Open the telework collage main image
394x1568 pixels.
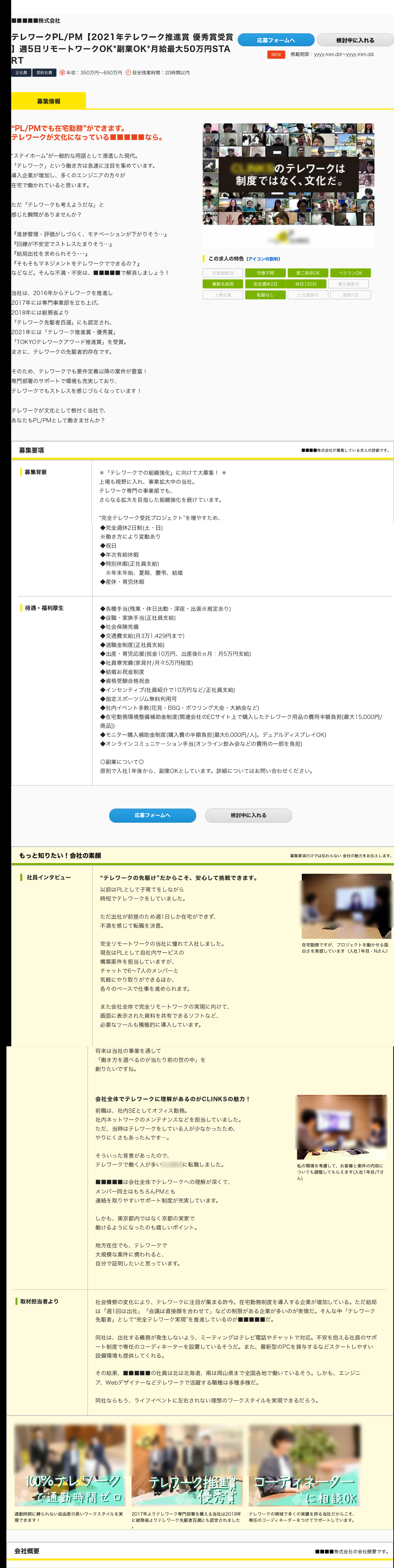(288, 175)
